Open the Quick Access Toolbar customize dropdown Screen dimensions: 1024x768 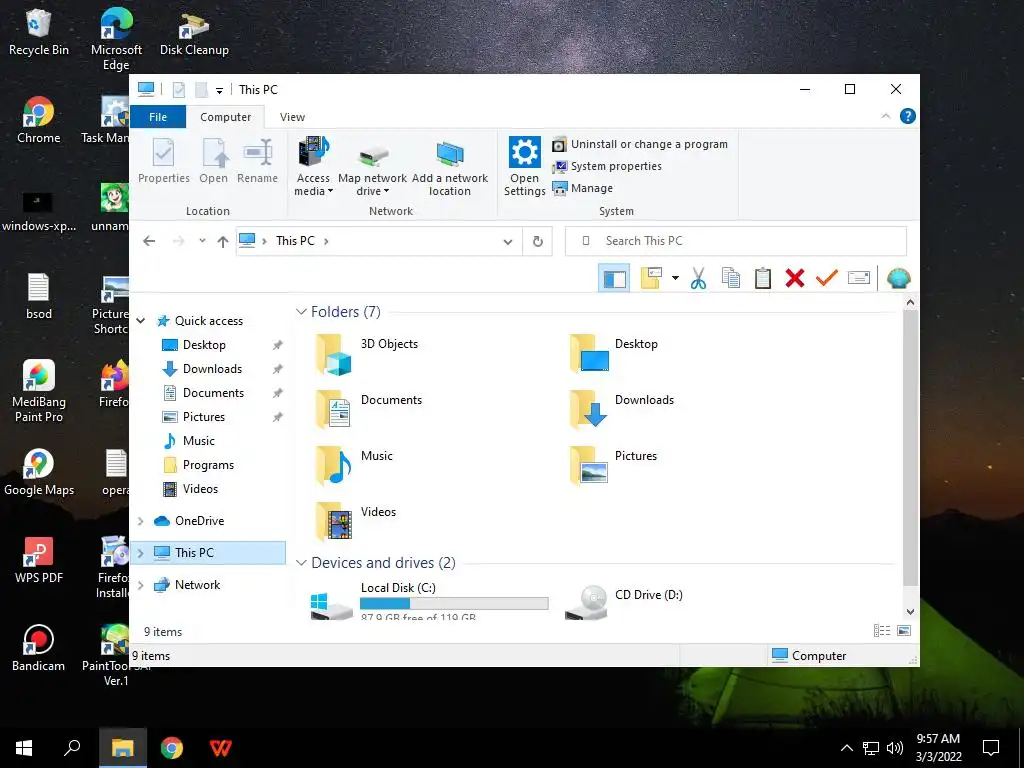[x=219, y=90]
